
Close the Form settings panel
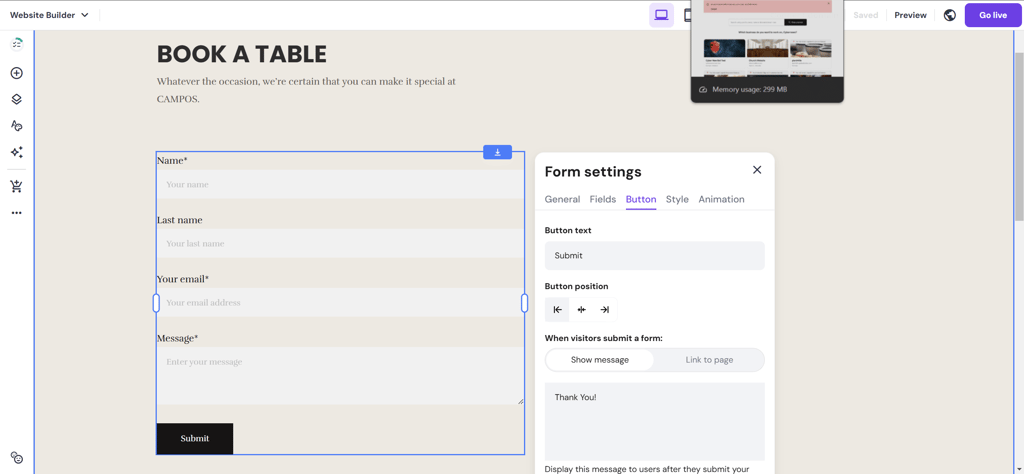point(757,170)
